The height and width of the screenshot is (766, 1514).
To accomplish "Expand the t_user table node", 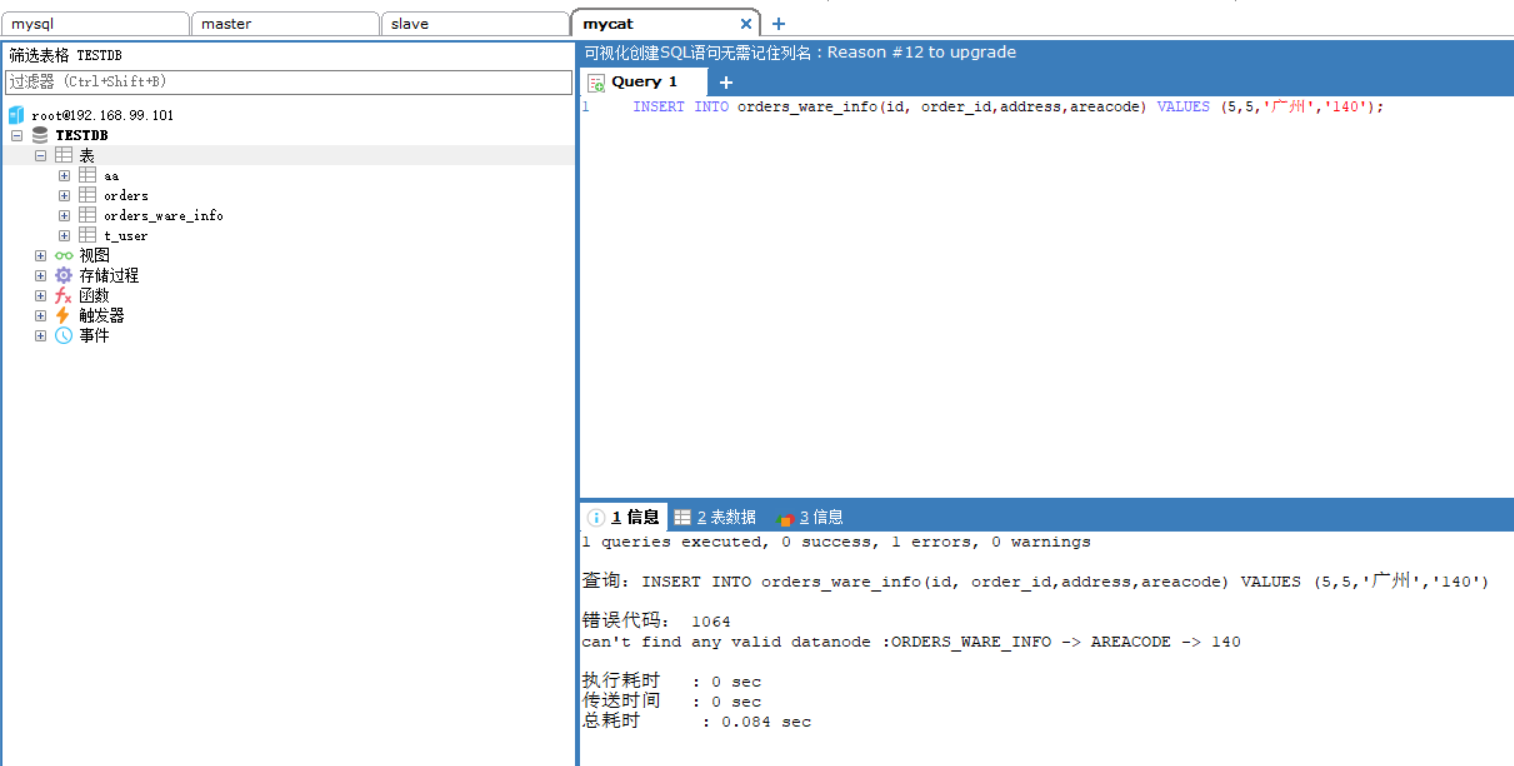I will point(65,235).
